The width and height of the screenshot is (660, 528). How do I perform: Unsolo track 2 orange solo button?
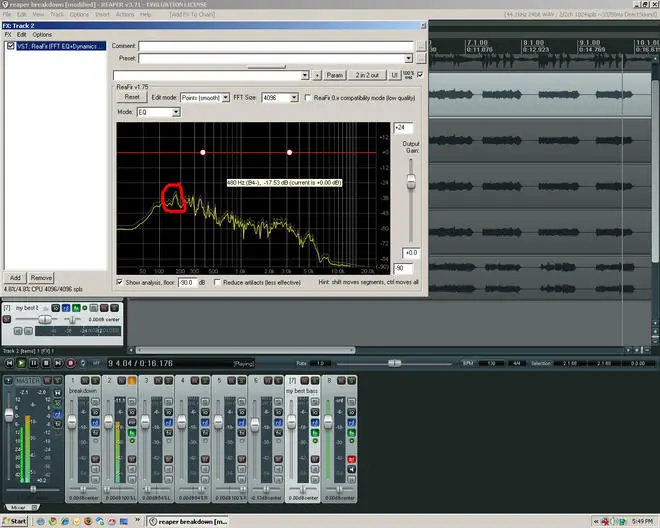[x=132, y=380]
